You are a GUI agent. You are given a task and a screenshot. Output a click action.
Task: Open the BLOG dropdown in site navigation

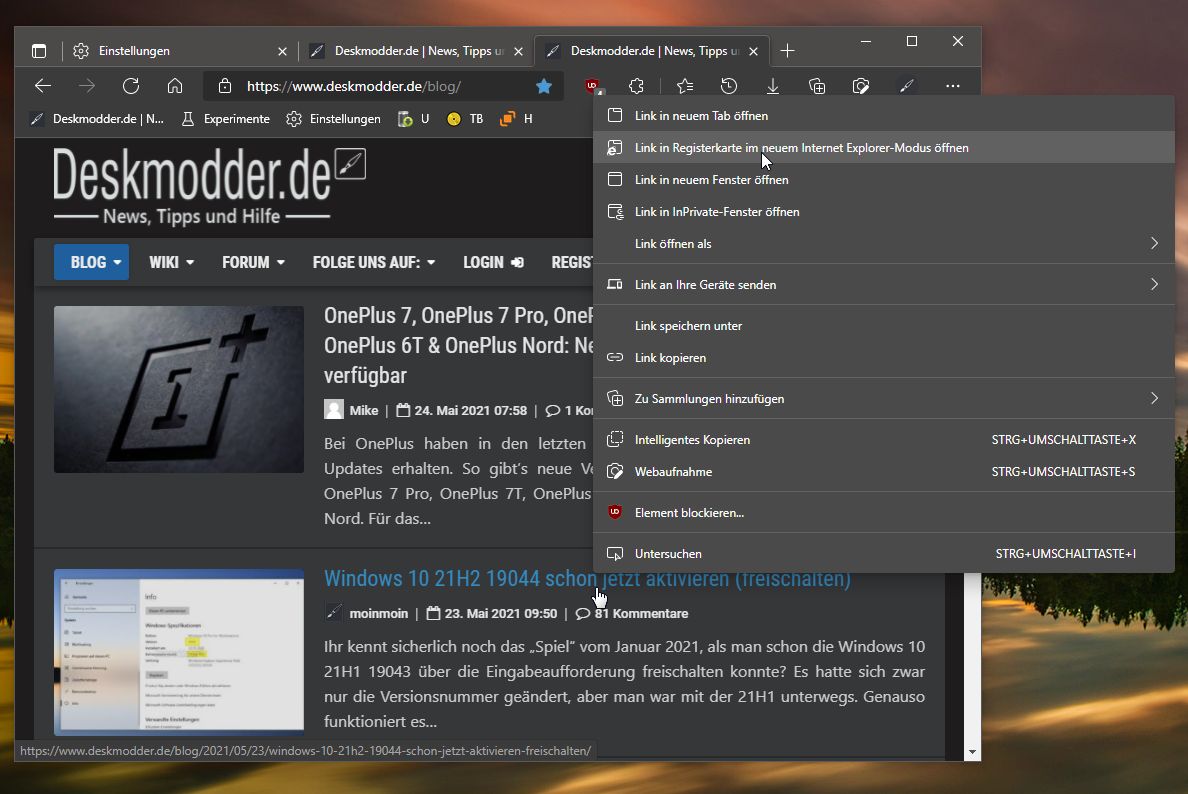point(92,262)
